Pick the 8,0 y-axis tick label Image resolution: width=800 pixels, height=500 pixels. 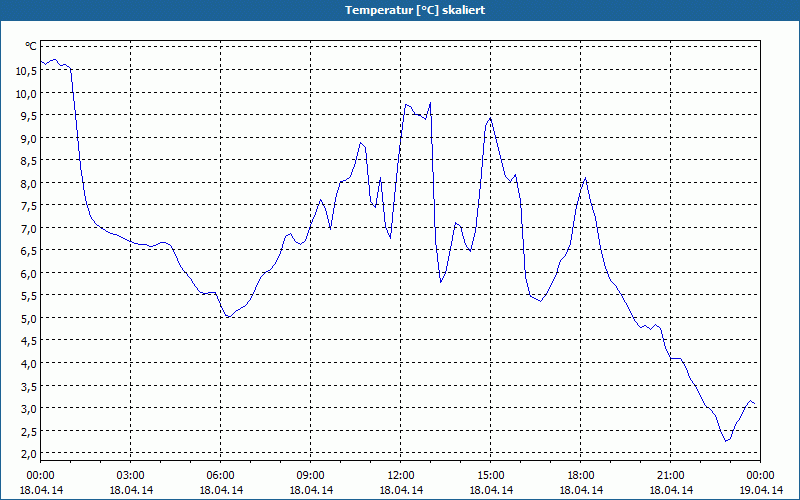29,183
